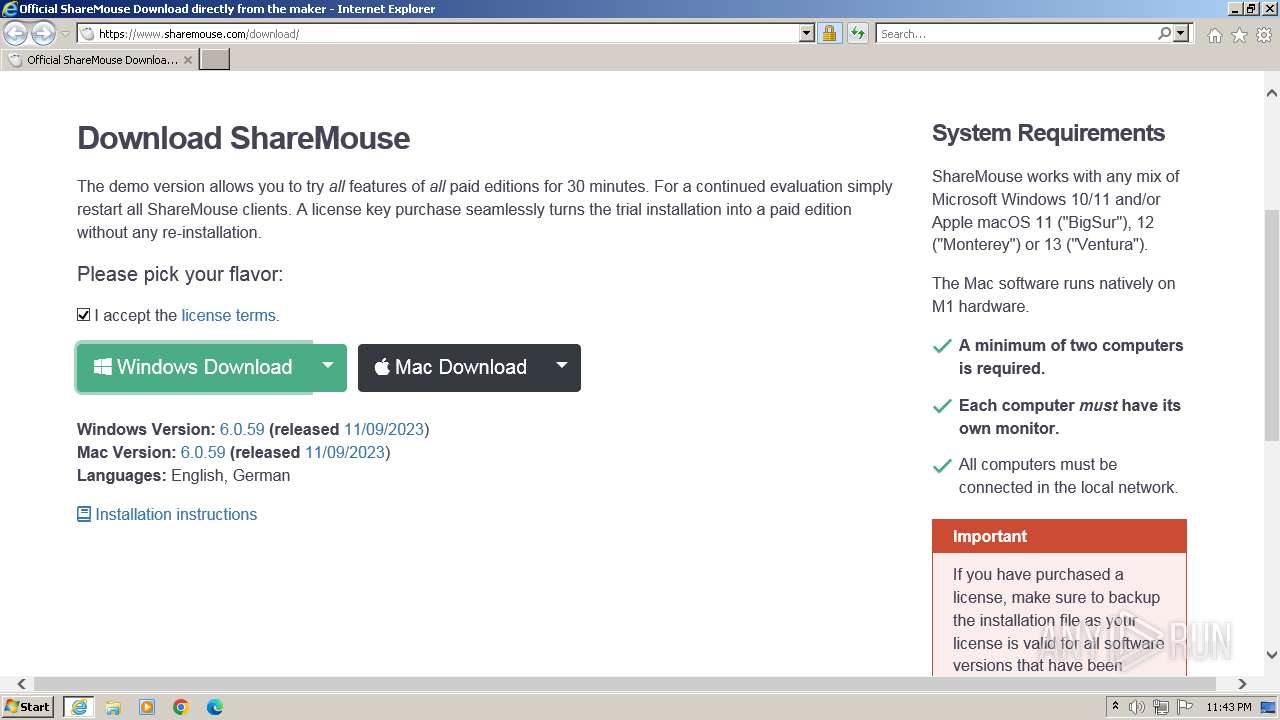Click the security lock icon
The width and height of the screenshot is (1280, 720).
(829, 33)
